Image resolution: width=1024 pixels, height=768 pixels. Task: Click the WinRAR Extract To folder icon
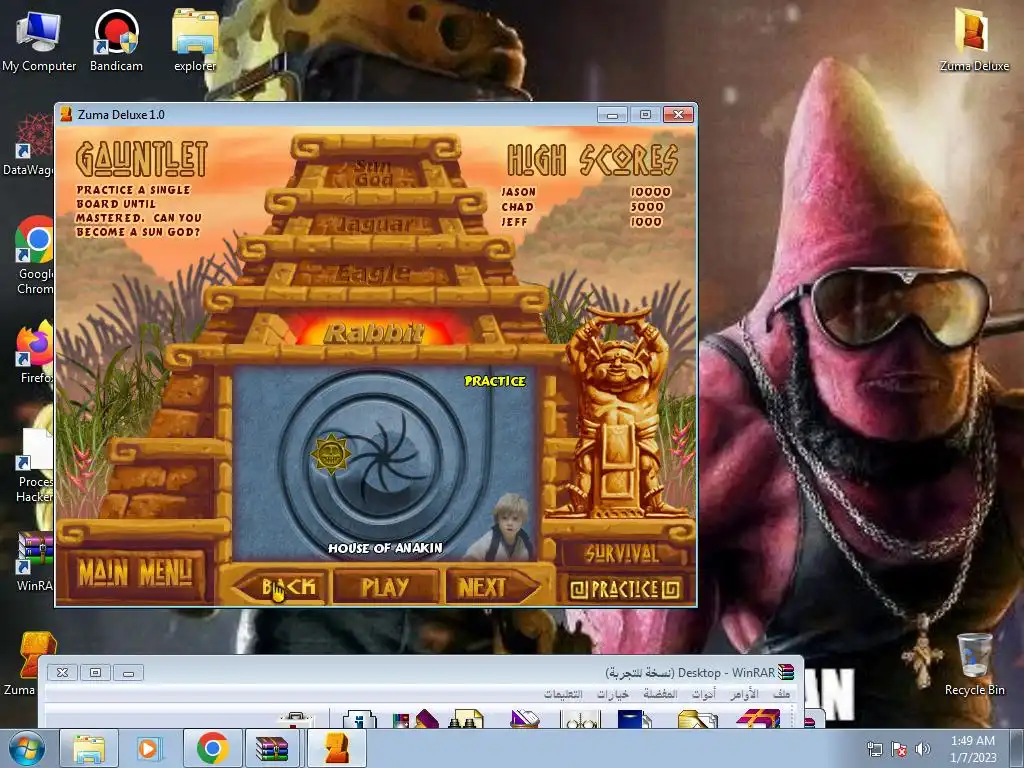pos(697,718)
